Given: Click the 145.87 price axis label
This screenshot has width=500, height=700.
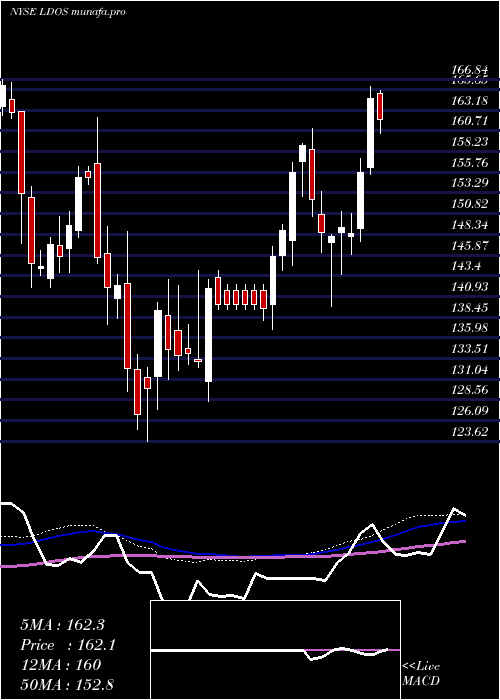Looking at the screenshot, I should (469, 246).
